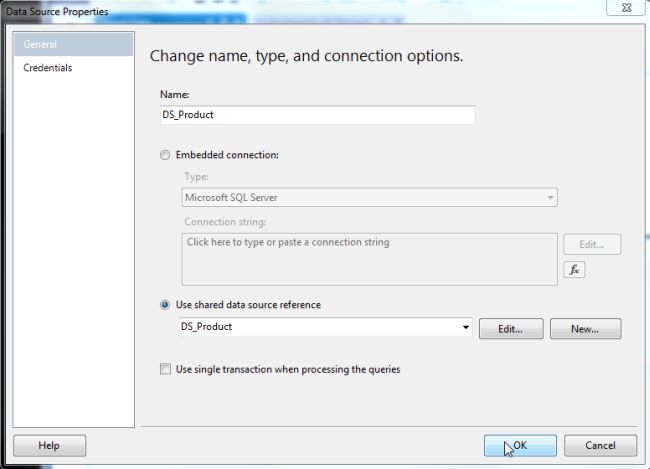Switch to the General page
650x469 pixels.
point(72,45)
